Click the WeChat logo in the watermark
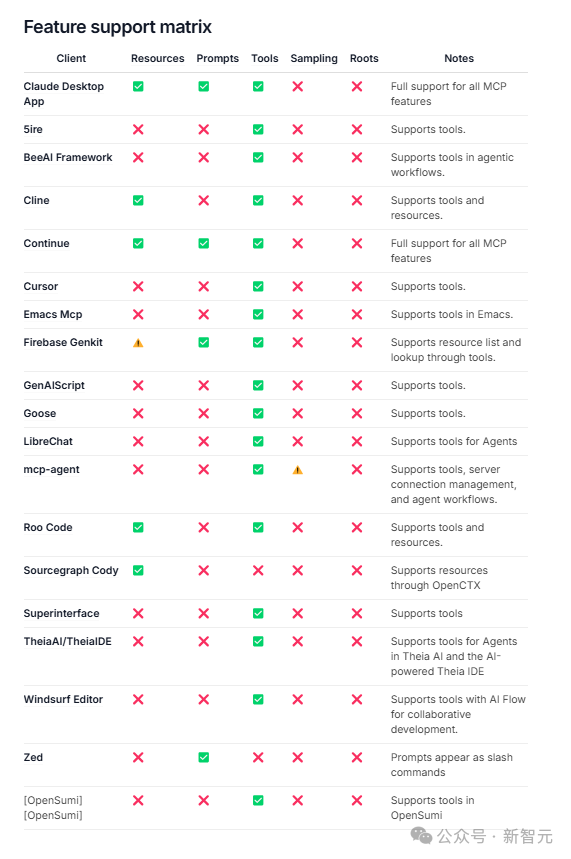The height and width of the screenshot is (859, 571). coord(421,835)
